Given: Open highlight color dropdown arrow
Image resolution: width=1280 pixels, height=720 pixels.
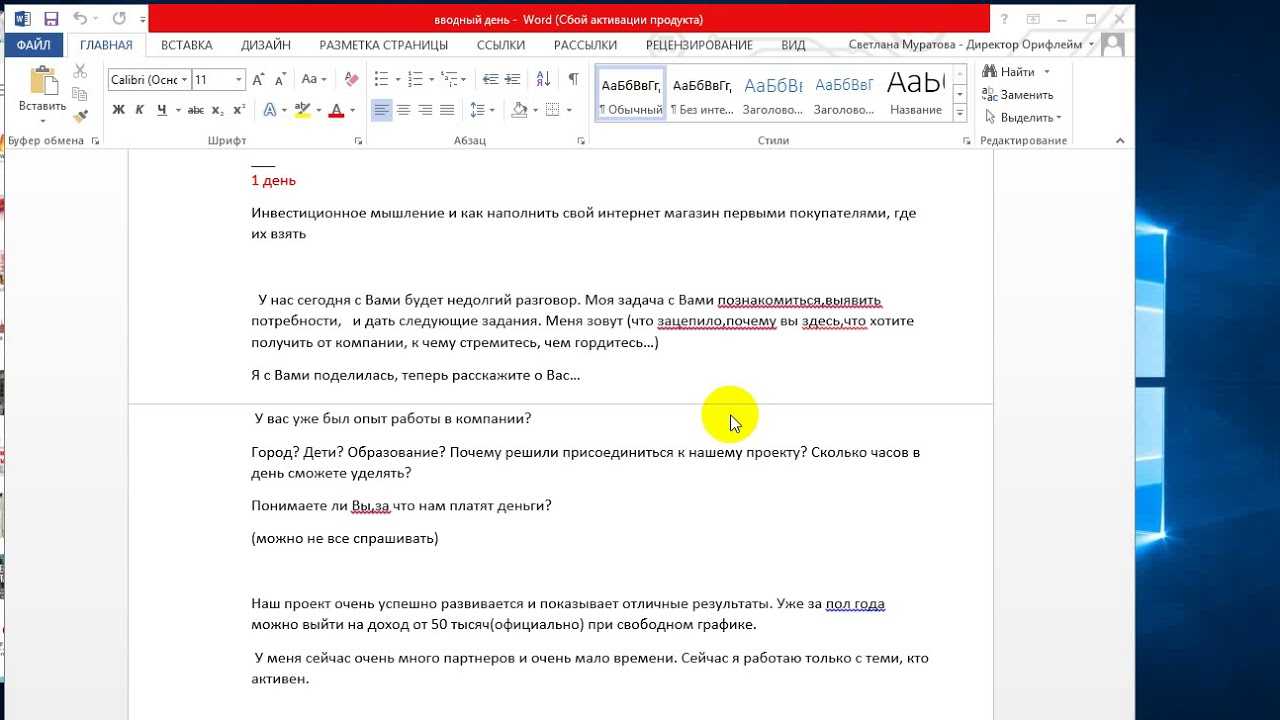Looking at the screenshot, I should point(317,110).
